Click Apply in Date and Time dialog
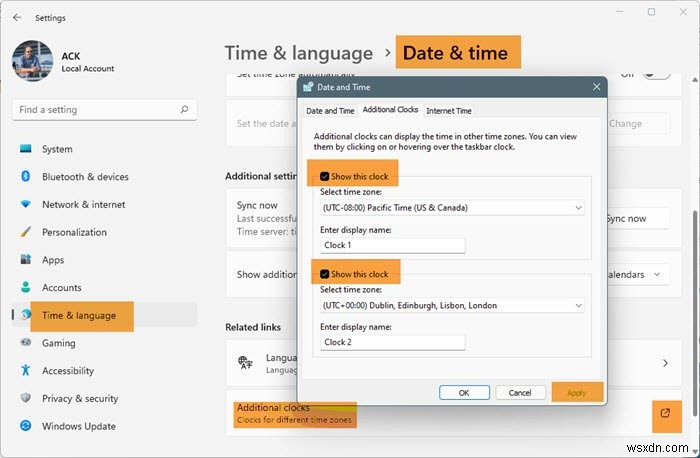This screenshot has width=700, height=458. tap(576, 393)
